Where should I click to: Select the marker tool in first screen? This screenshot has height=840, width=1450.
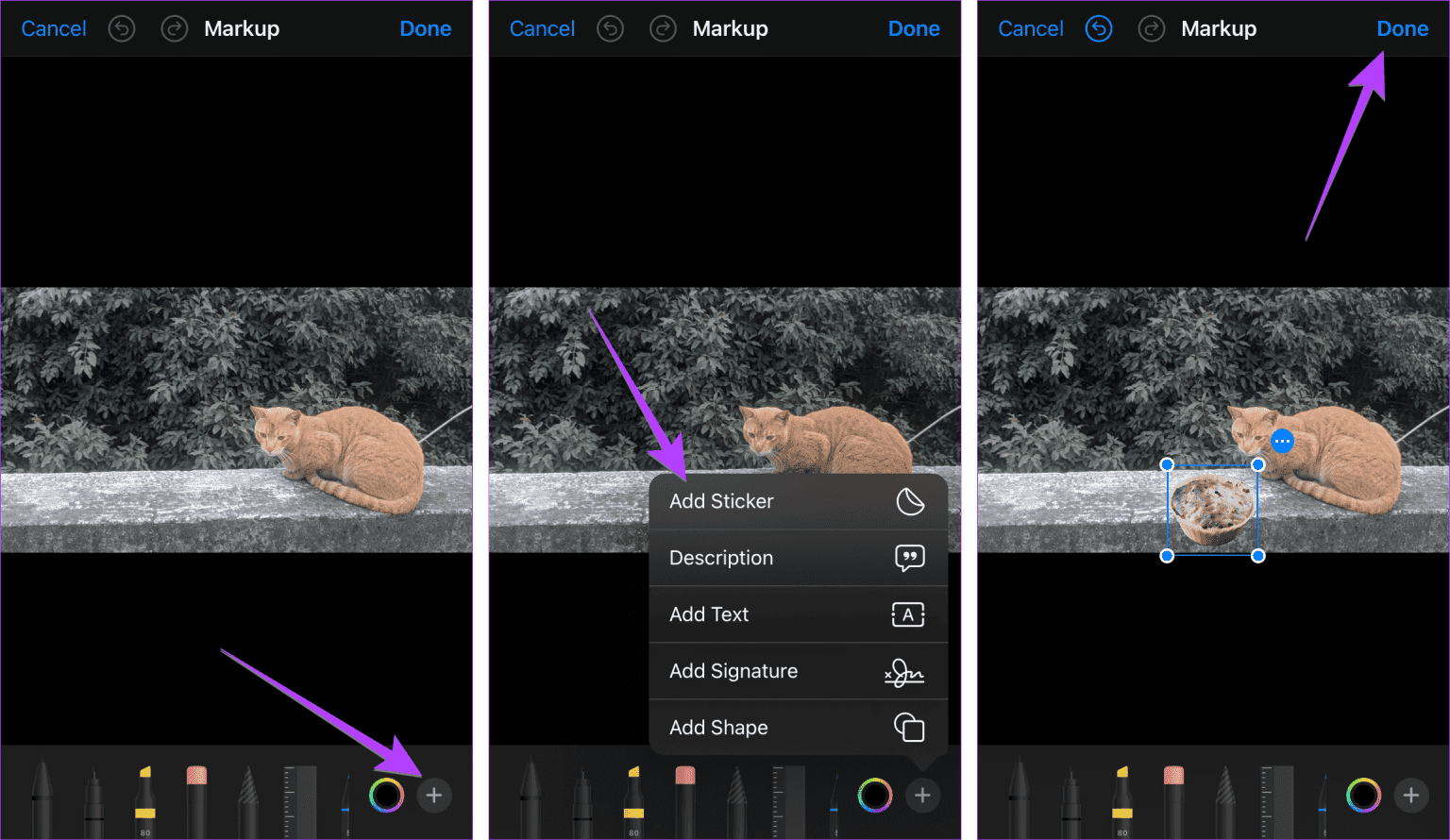coord(93,804)
